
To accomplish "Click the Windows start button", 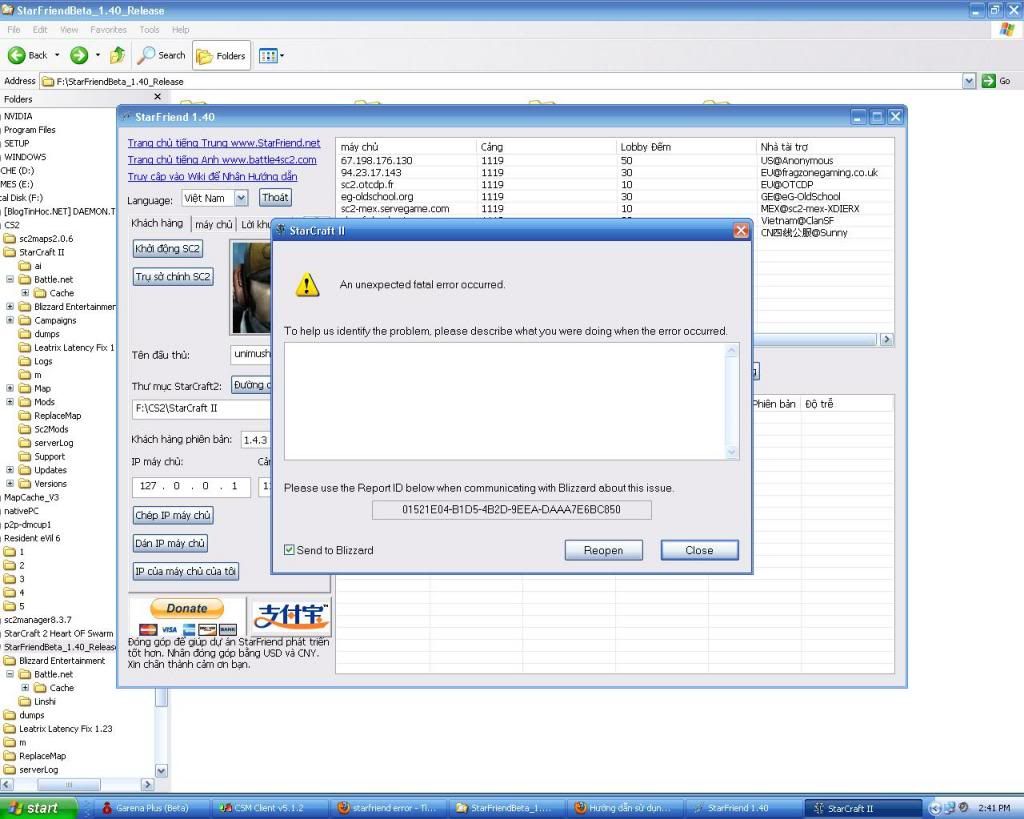I will click(38, 808).
